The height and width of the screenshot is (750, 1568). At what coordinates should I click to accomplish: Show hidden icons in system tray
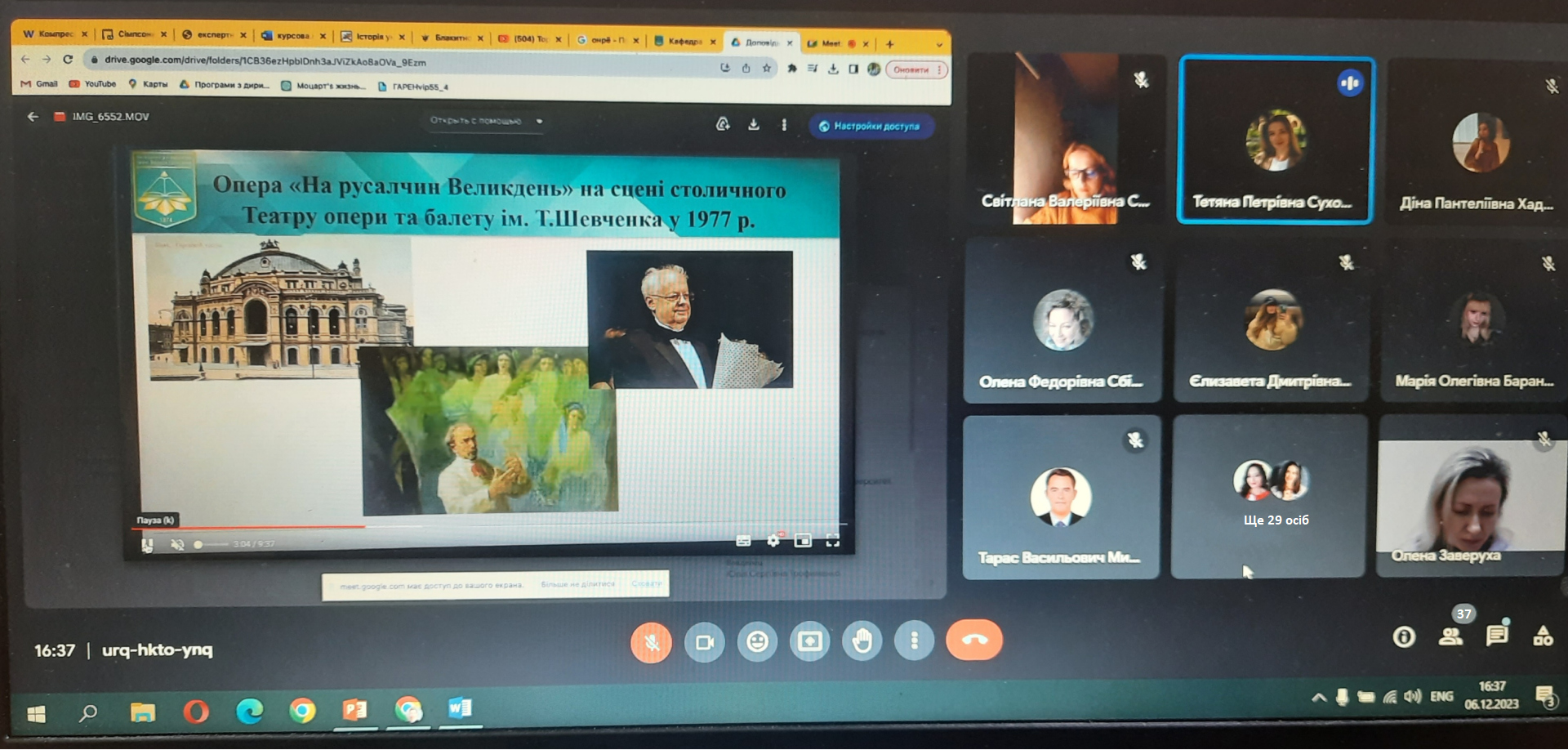1318,697
